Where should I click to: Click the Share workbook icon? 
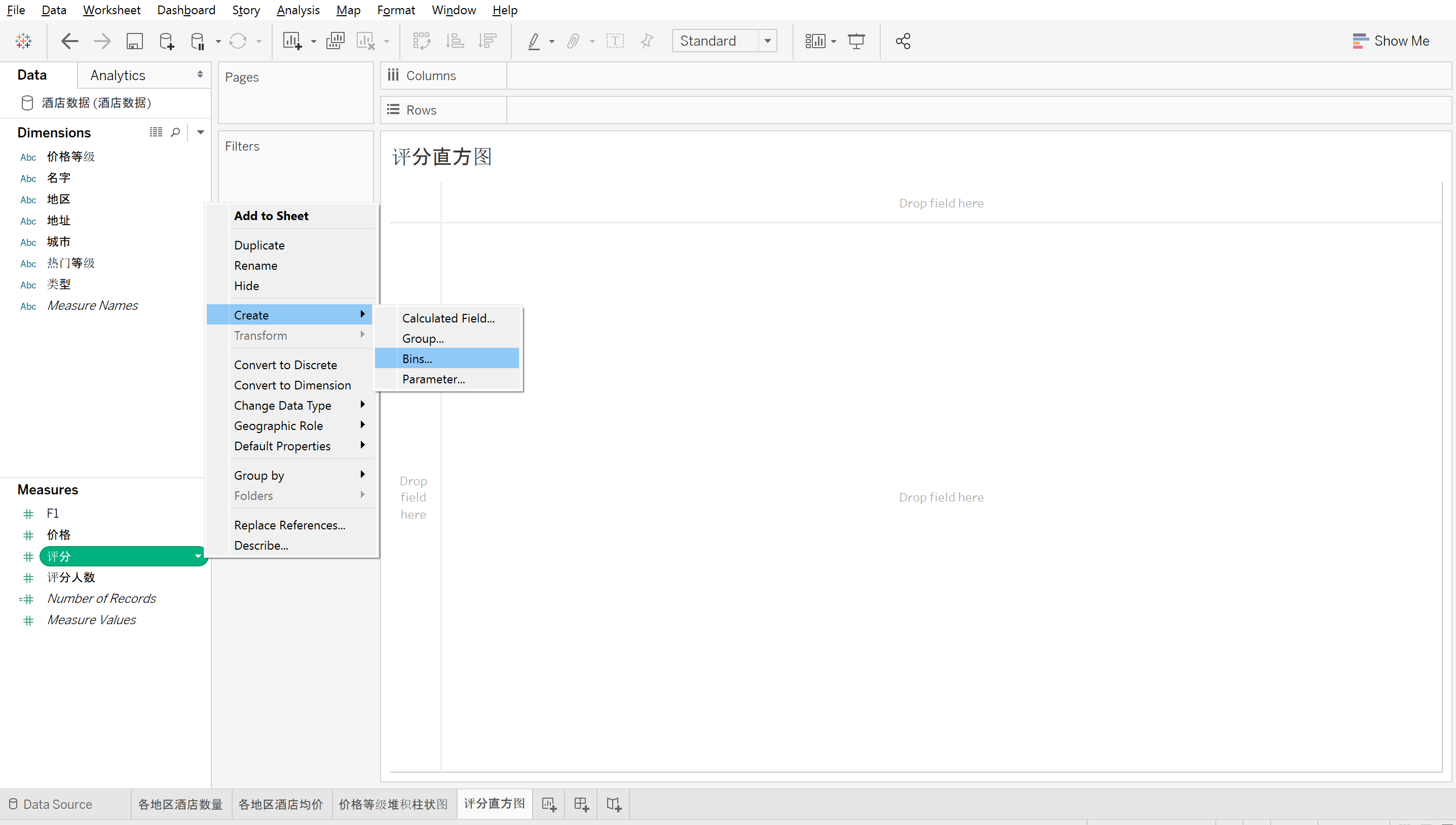pyautogui.click(x=903, y=41)
